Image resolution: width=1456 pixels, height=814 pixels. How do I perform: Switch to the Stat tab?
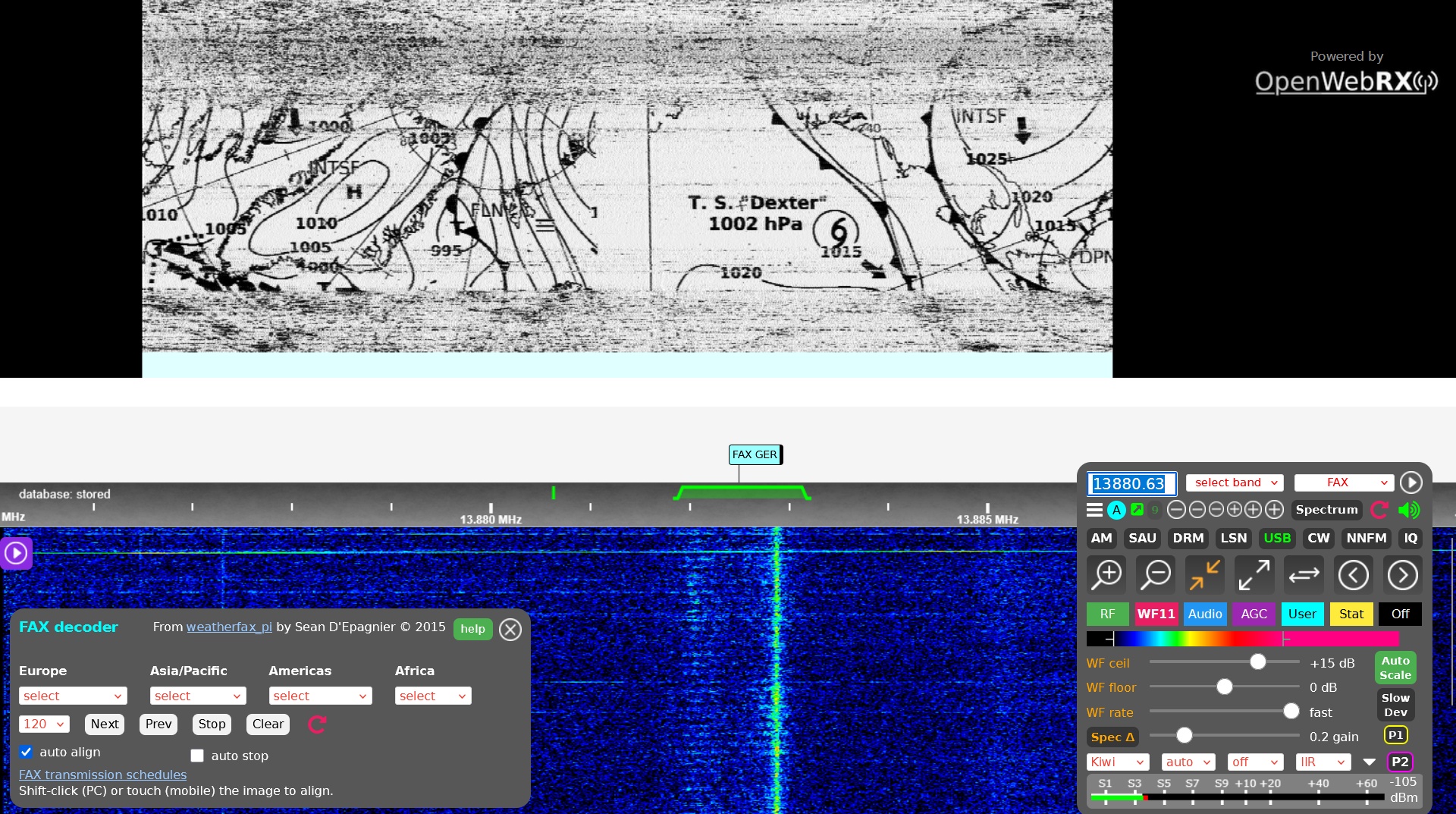tap(1351, 614)
